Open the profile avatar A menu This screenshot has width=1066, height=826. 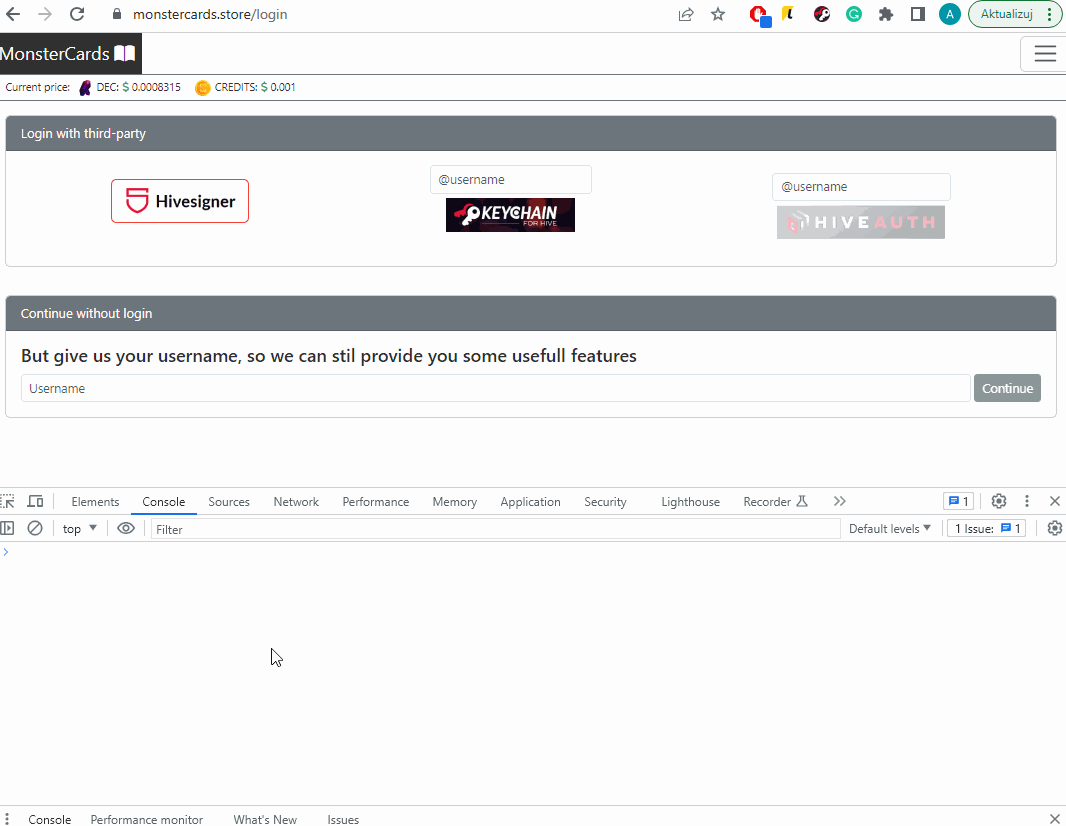point(950,14)
